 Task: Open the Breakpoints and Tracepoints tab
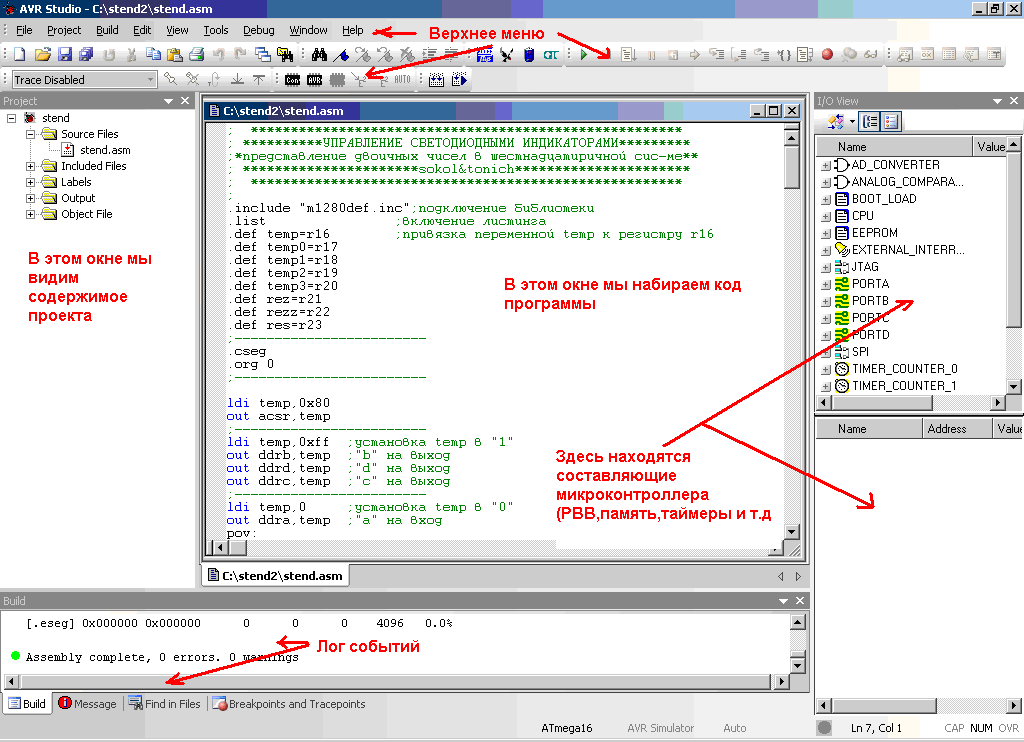point(289,703)
